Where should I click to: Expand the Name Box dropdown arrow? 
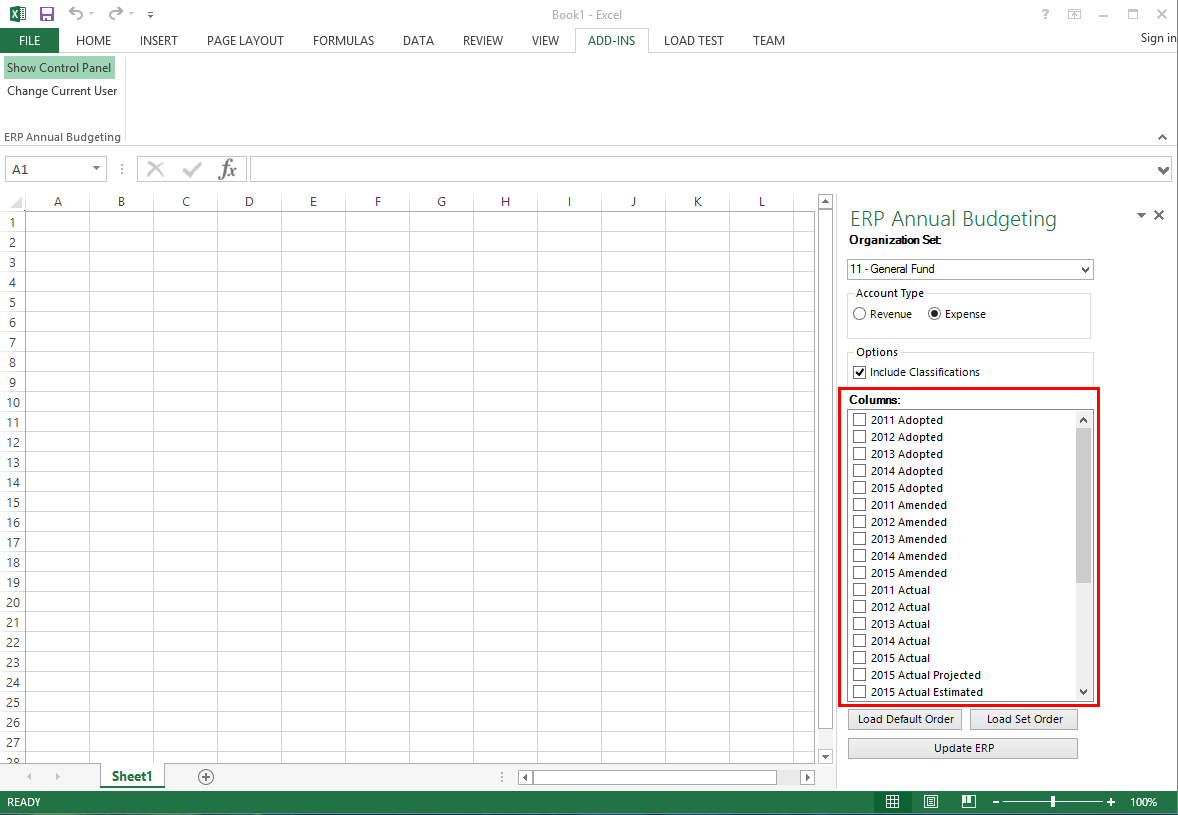point(96,169)
